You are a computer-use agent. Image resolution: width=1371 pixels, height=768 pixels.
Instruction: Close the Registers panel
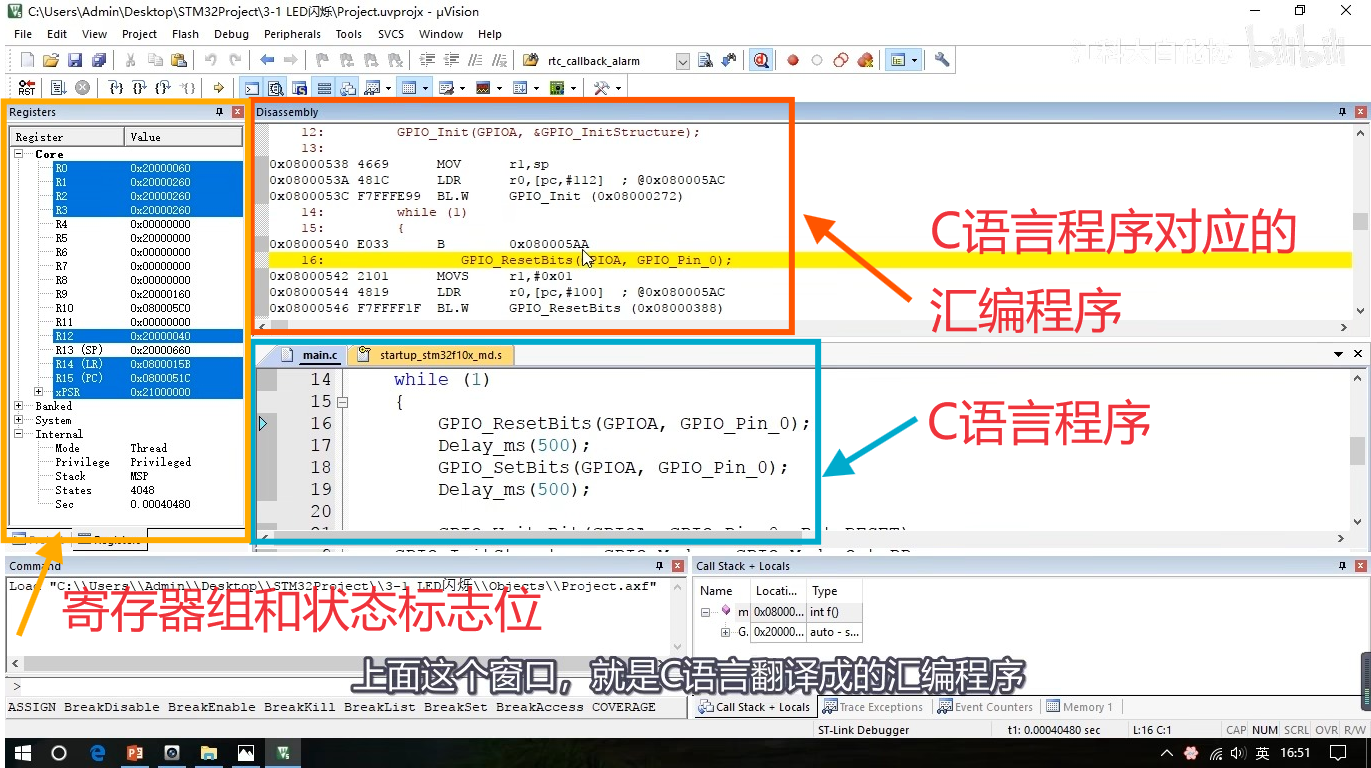pos(238,112)
